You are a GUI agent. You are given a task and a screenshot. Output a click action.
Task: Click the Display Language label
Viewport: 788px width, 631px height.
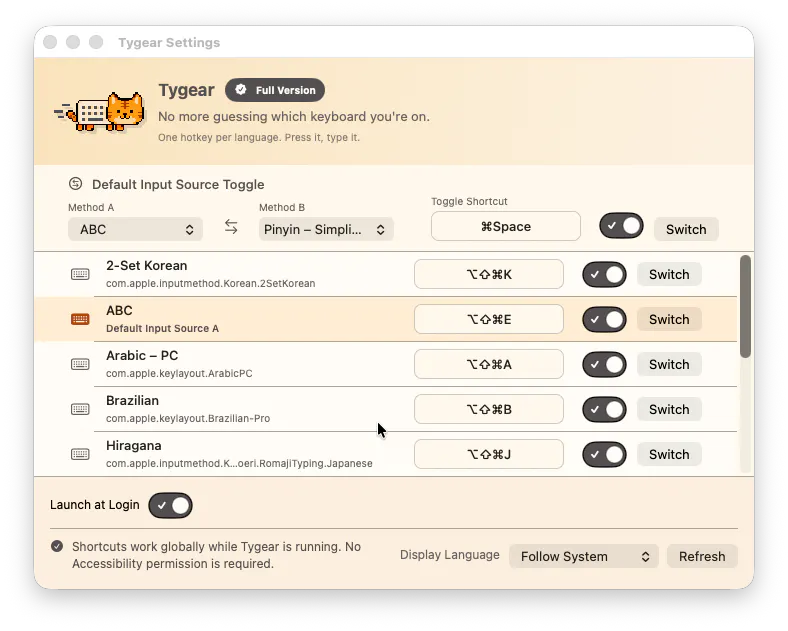tap(450, 555)
